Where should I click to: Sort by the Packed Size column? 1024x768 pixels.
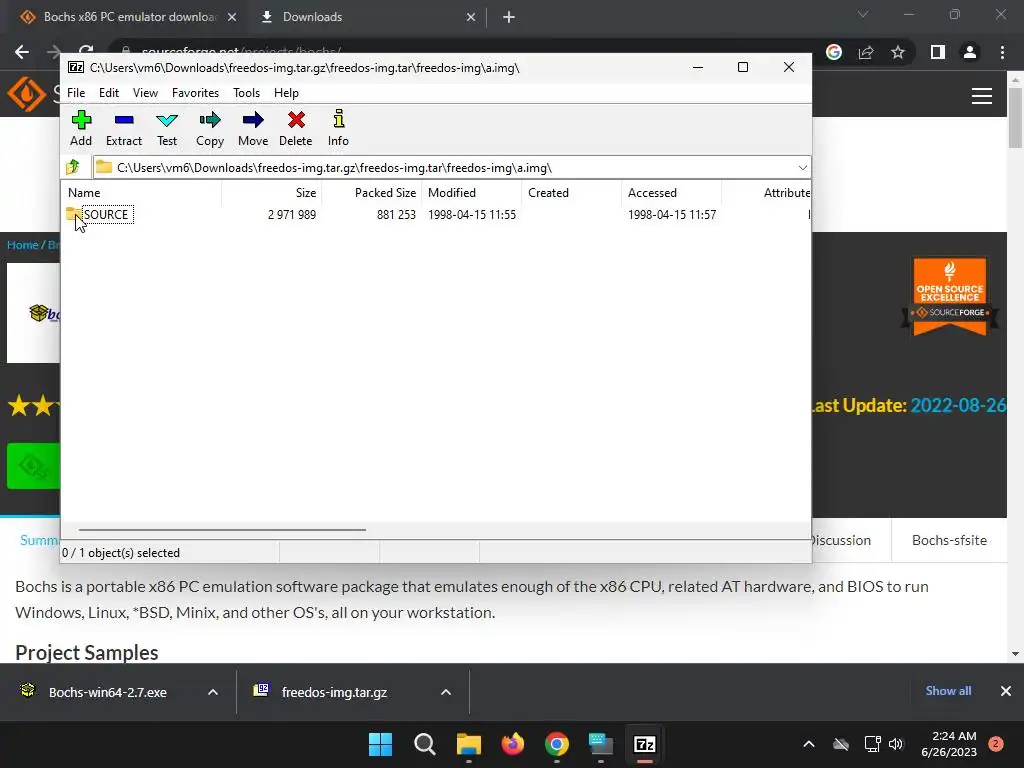(x=372, y=193)
